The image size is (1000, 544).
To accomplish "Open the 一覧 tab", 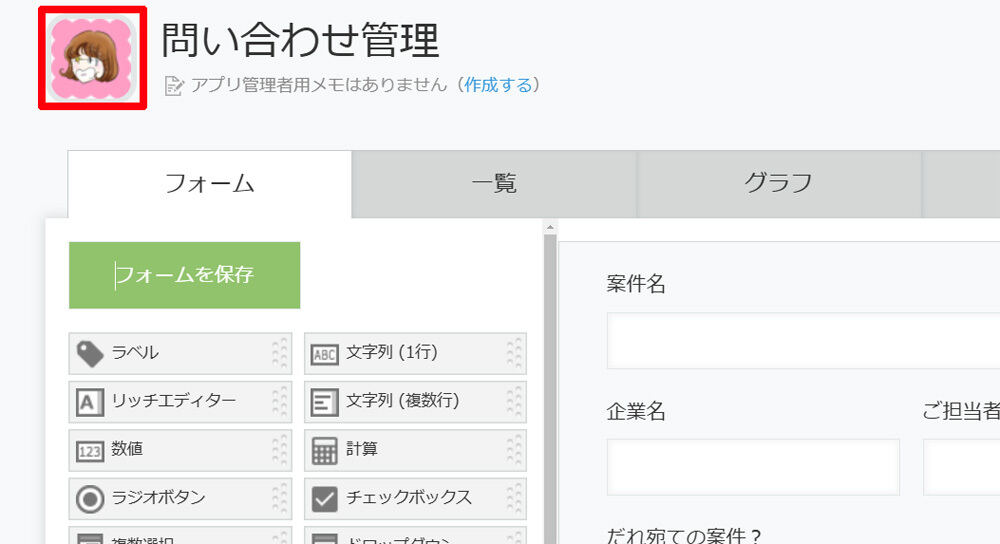I will tap(494, 184).
